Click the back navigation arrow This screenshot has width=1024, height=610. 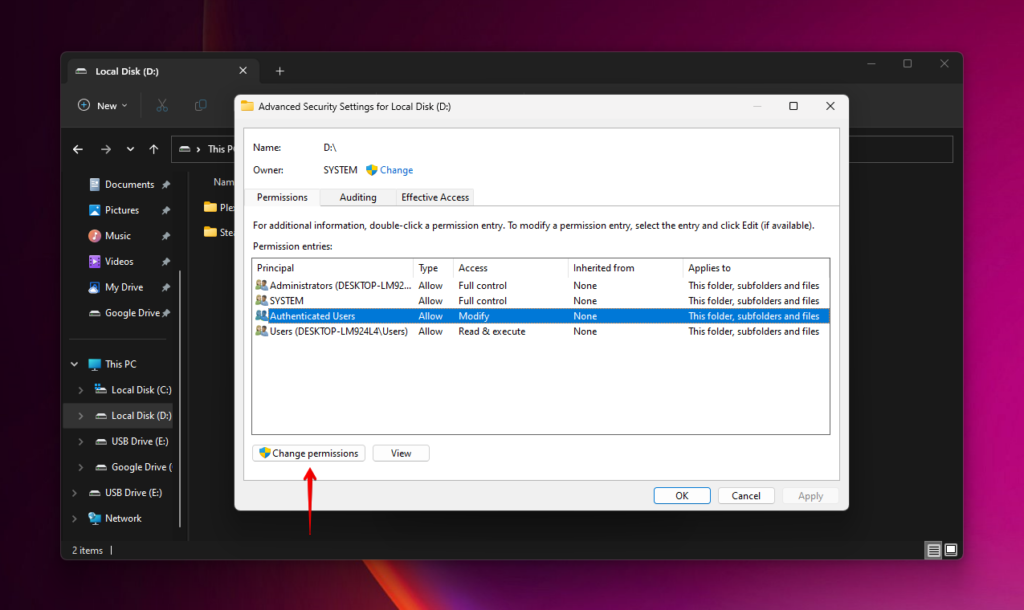[x=77, y=148]
